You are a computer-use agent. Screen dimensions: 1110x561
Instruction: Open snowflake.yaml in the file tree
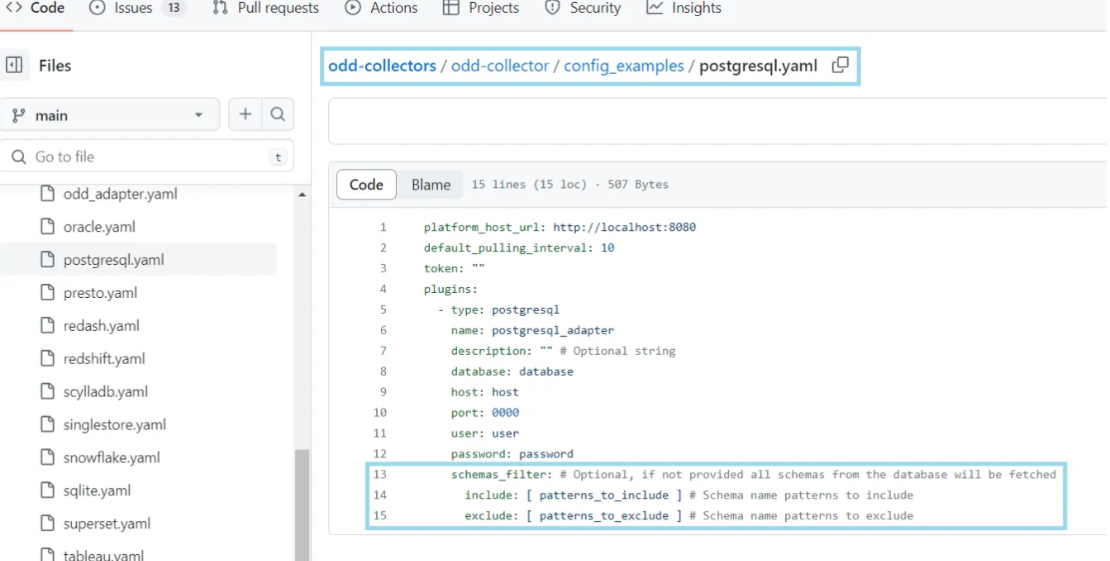tap(111, 458)
